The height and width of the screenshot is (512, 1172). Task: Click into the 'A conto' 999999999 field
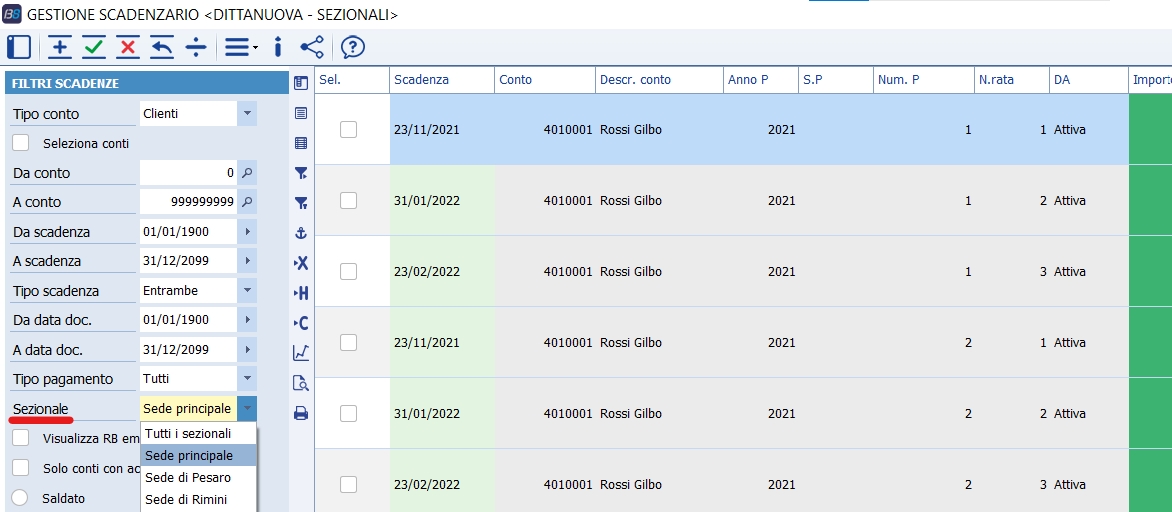[x=188, y=202]
